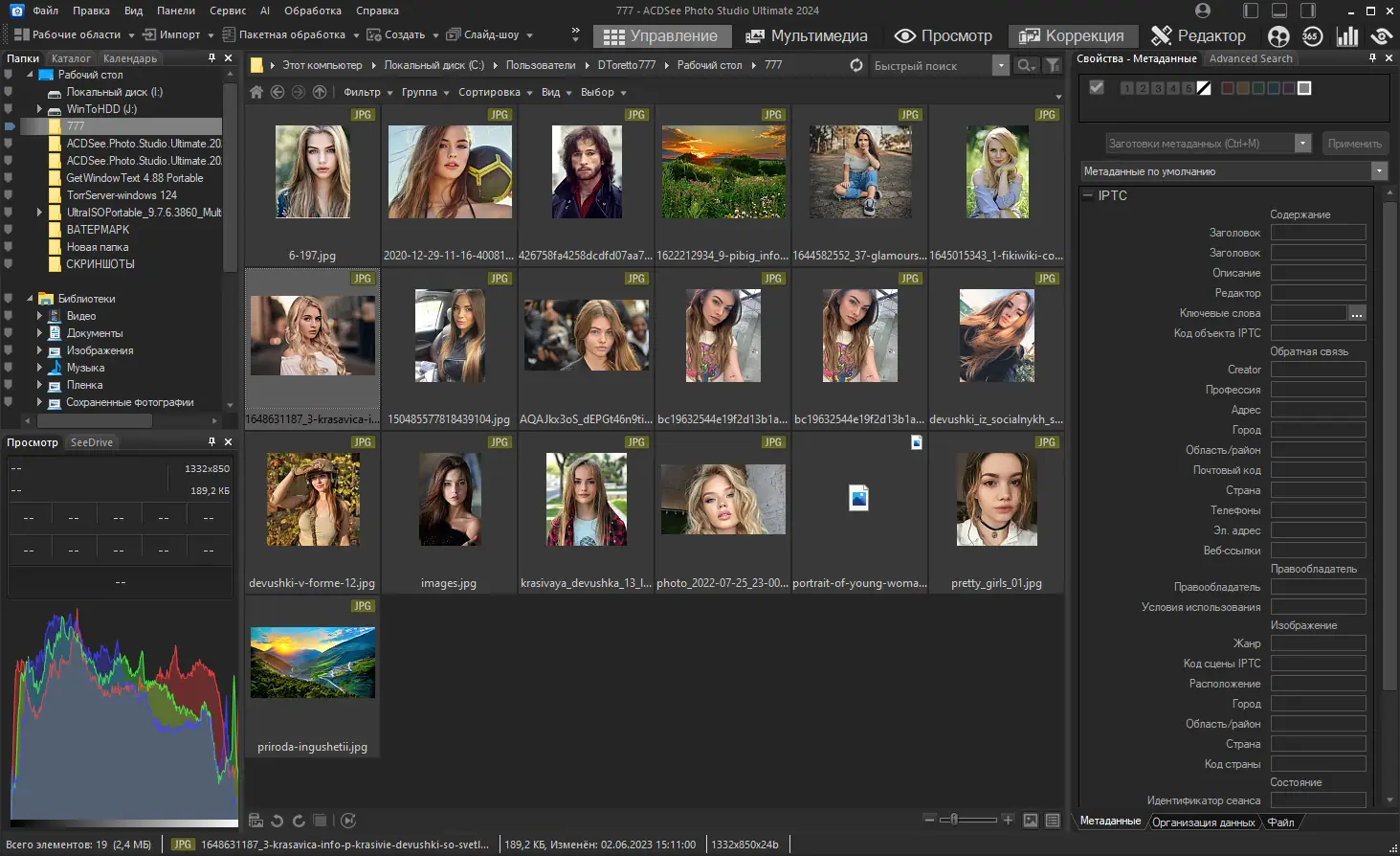Click the user account profile icon
This screenshot has height=856, width=1400.
[1203, 11]
